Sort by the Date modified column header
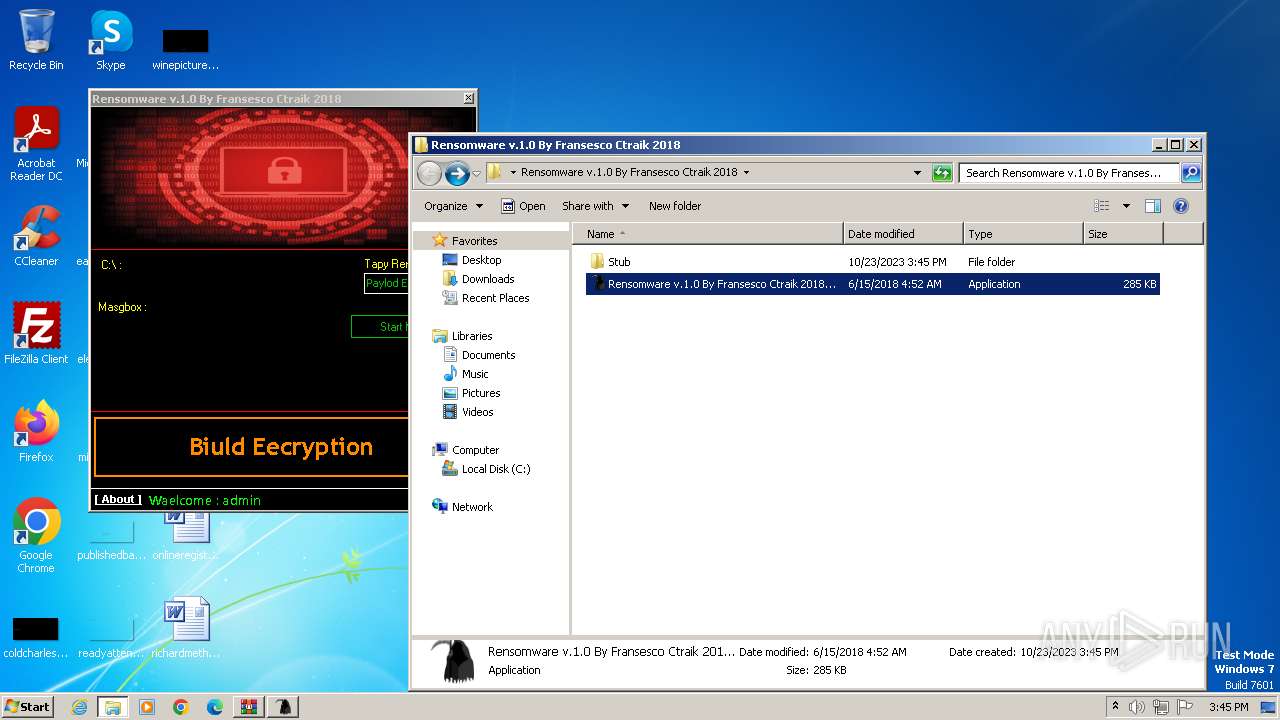The width and height of the screenshot is (1280, 720). 903,234
